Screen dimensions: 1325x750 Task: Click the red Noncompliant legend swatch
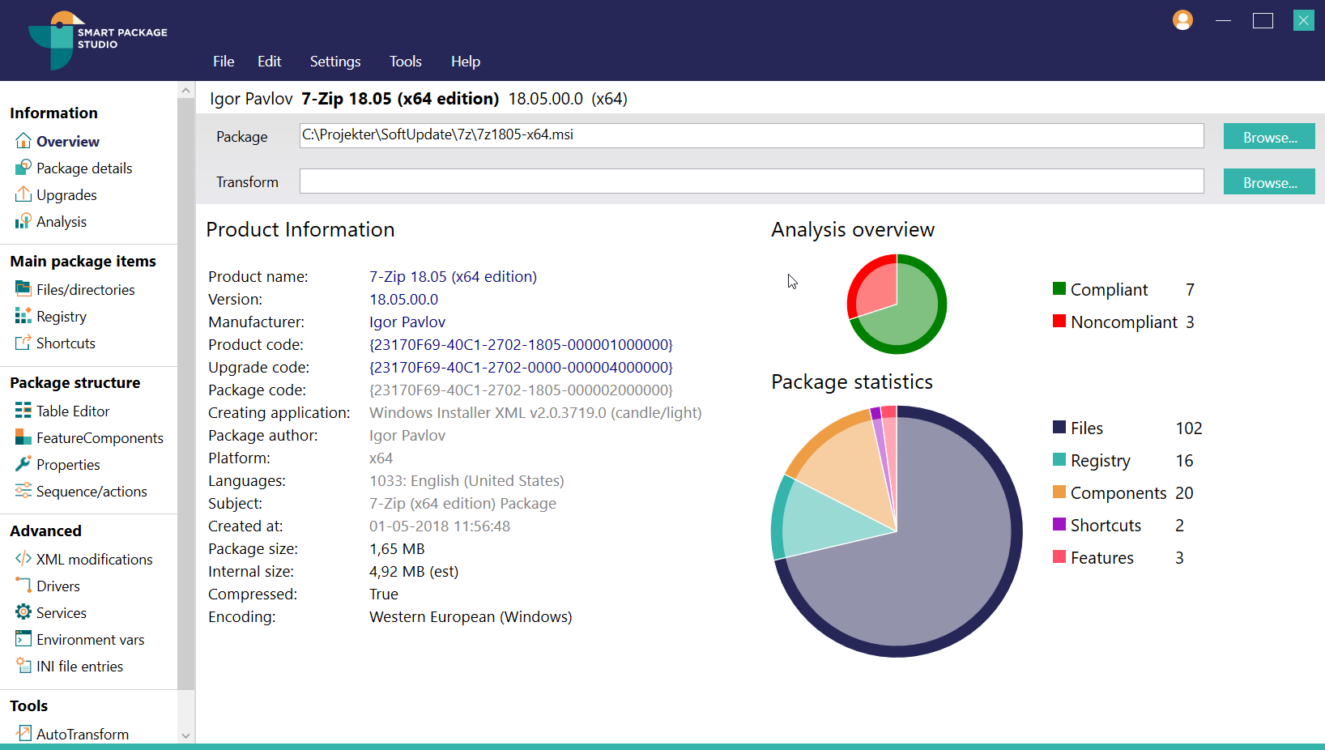[x=1059, y=321]
